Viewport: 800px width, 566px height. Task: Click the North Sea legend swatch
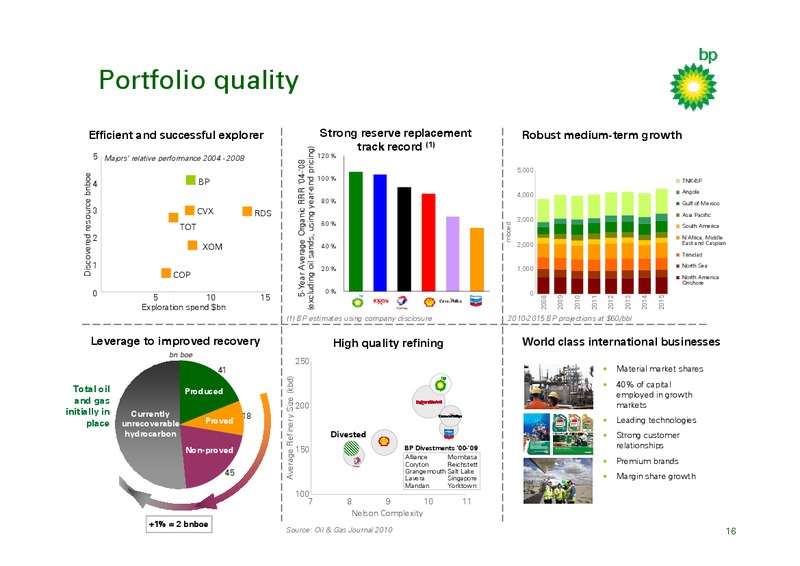pyautogui.click(x=678, y=266)
